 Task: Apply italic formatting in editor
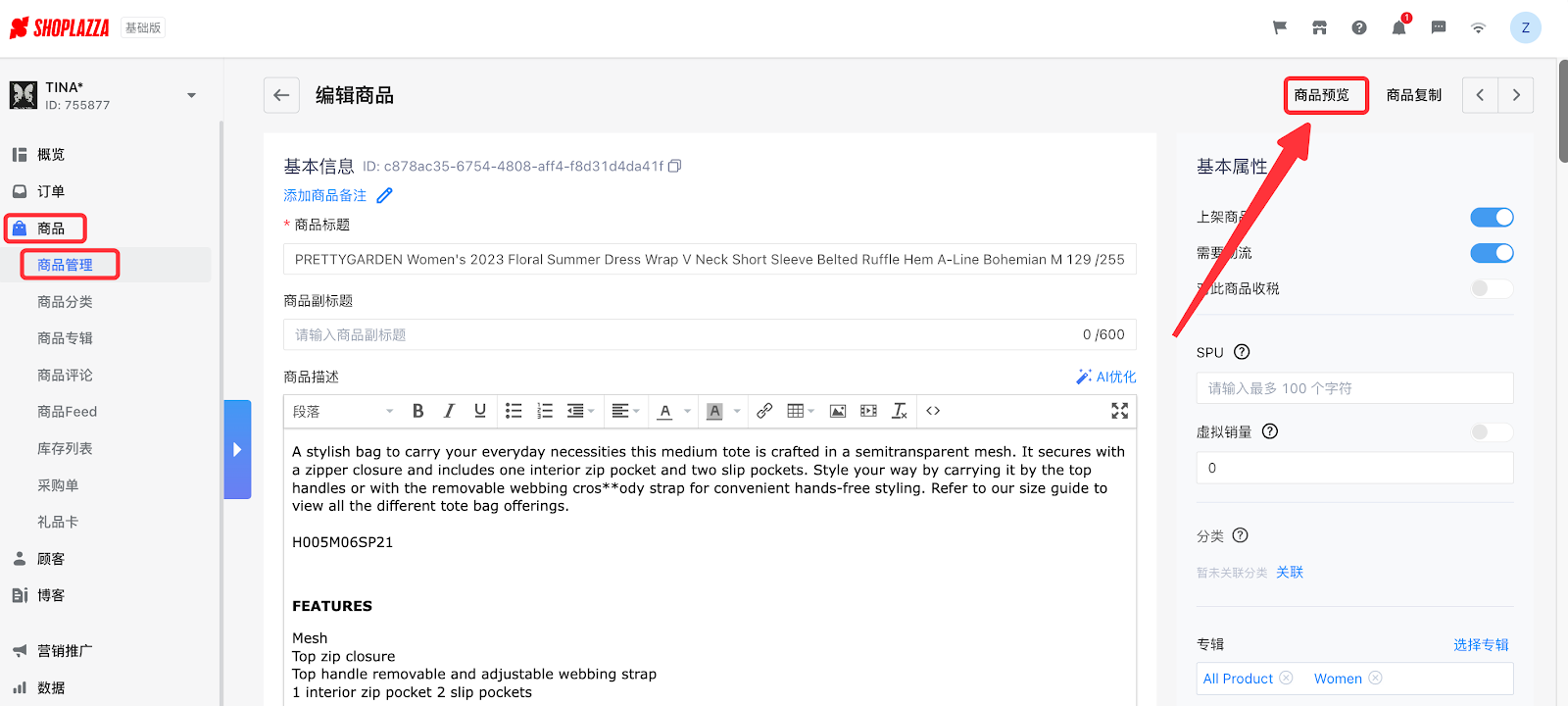point(449,411)
